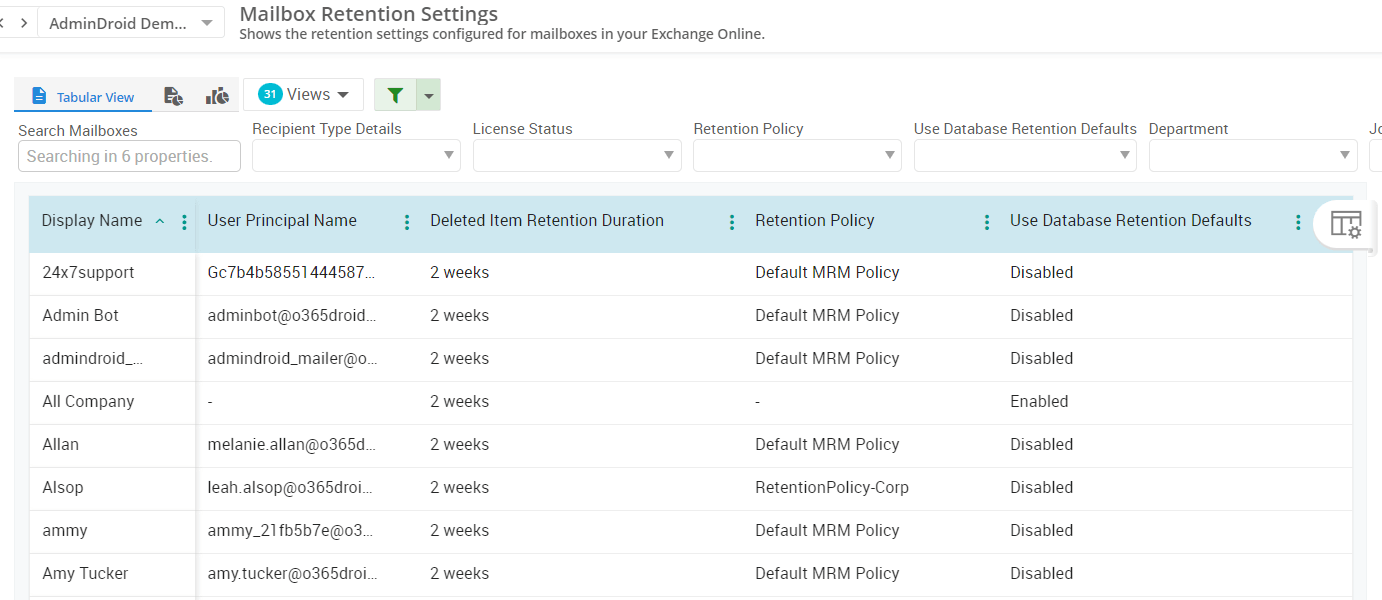The height and width of the screenshot is (600, 1382).
Task: Open Display Name column options menu
Action: point(184,222)
